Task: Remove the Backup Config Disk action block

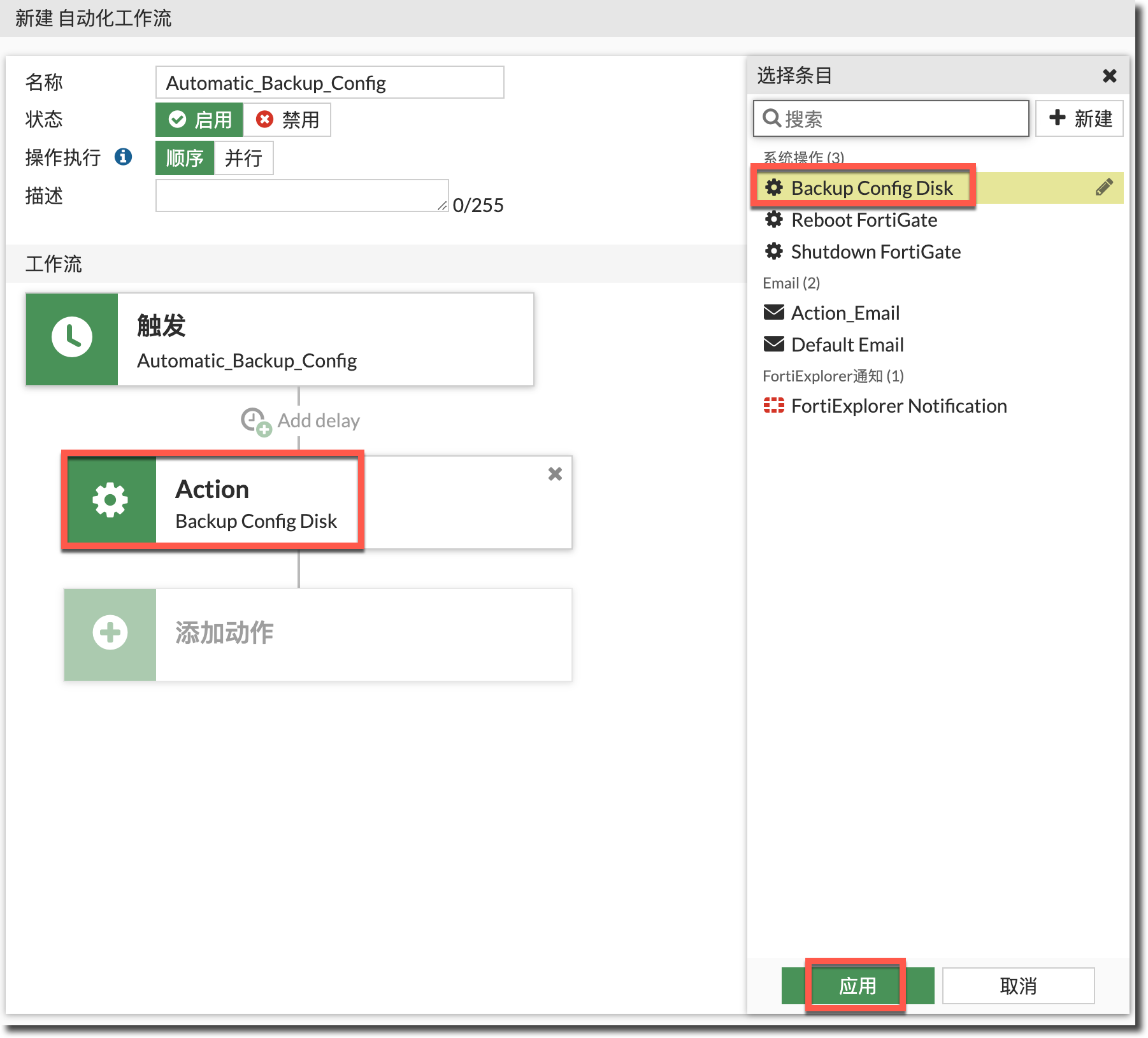Action: pyautogui.click(x=555, y=474)
